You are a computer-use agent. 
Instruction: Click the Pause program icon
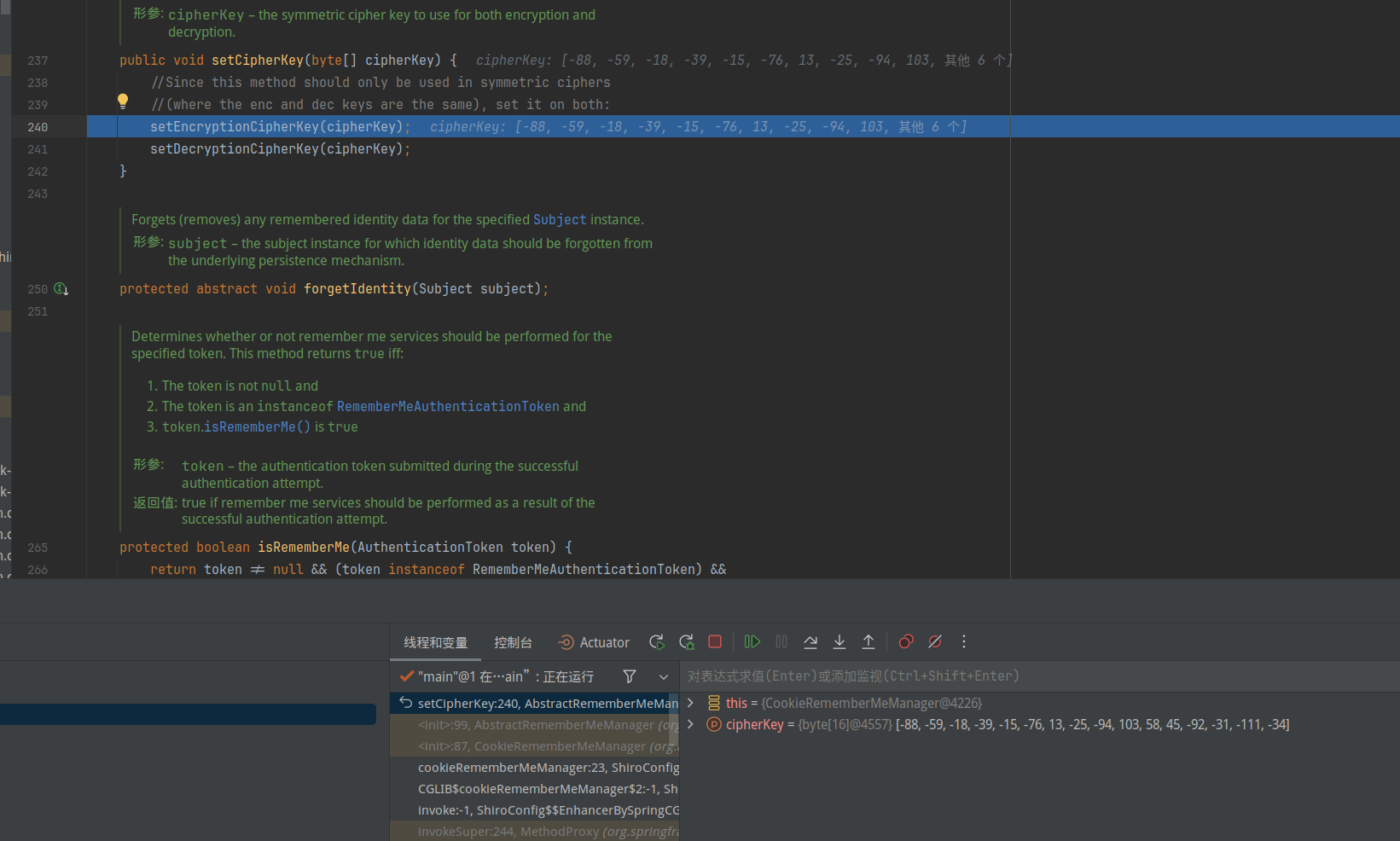click(x=781, y=641)
